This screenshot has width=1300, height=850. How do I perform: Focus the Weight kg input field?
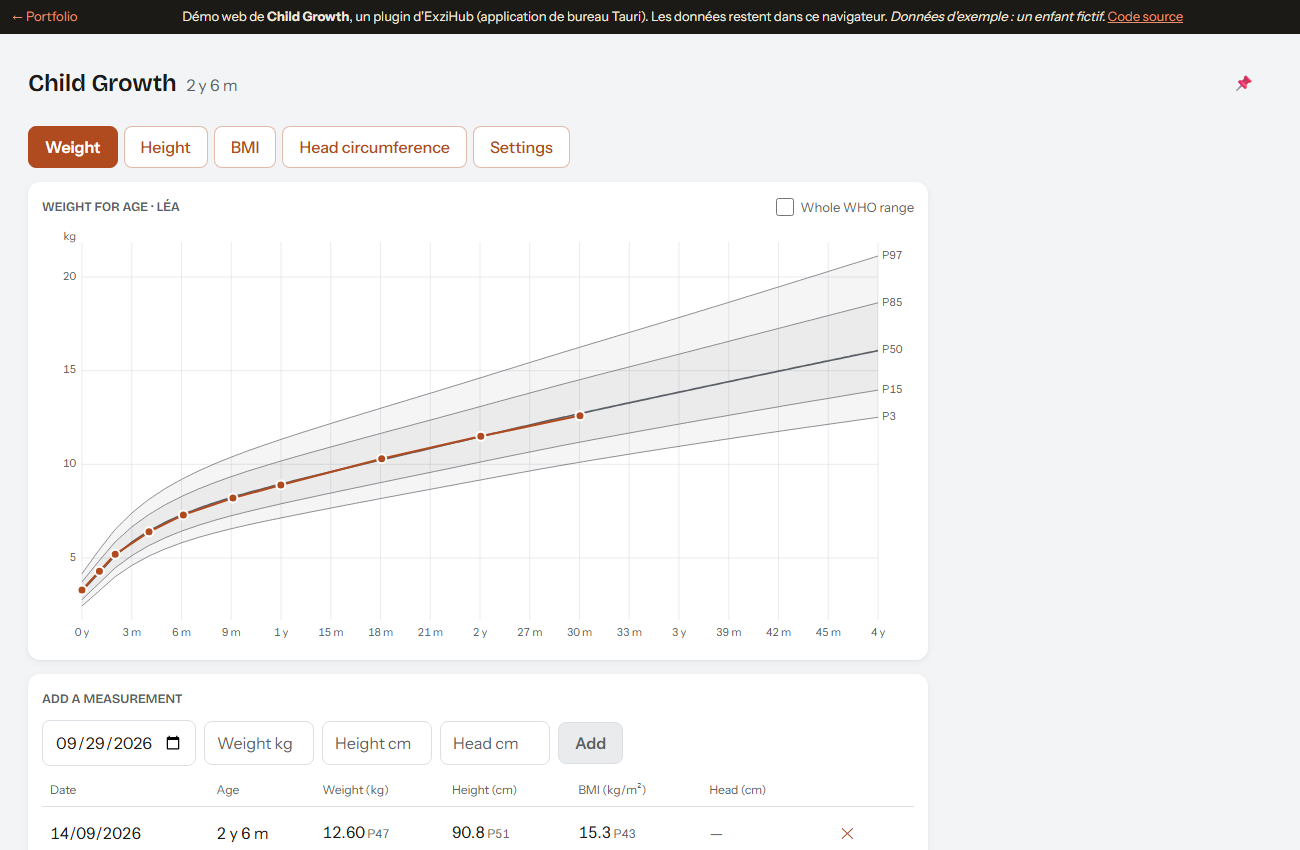(259, 743)
